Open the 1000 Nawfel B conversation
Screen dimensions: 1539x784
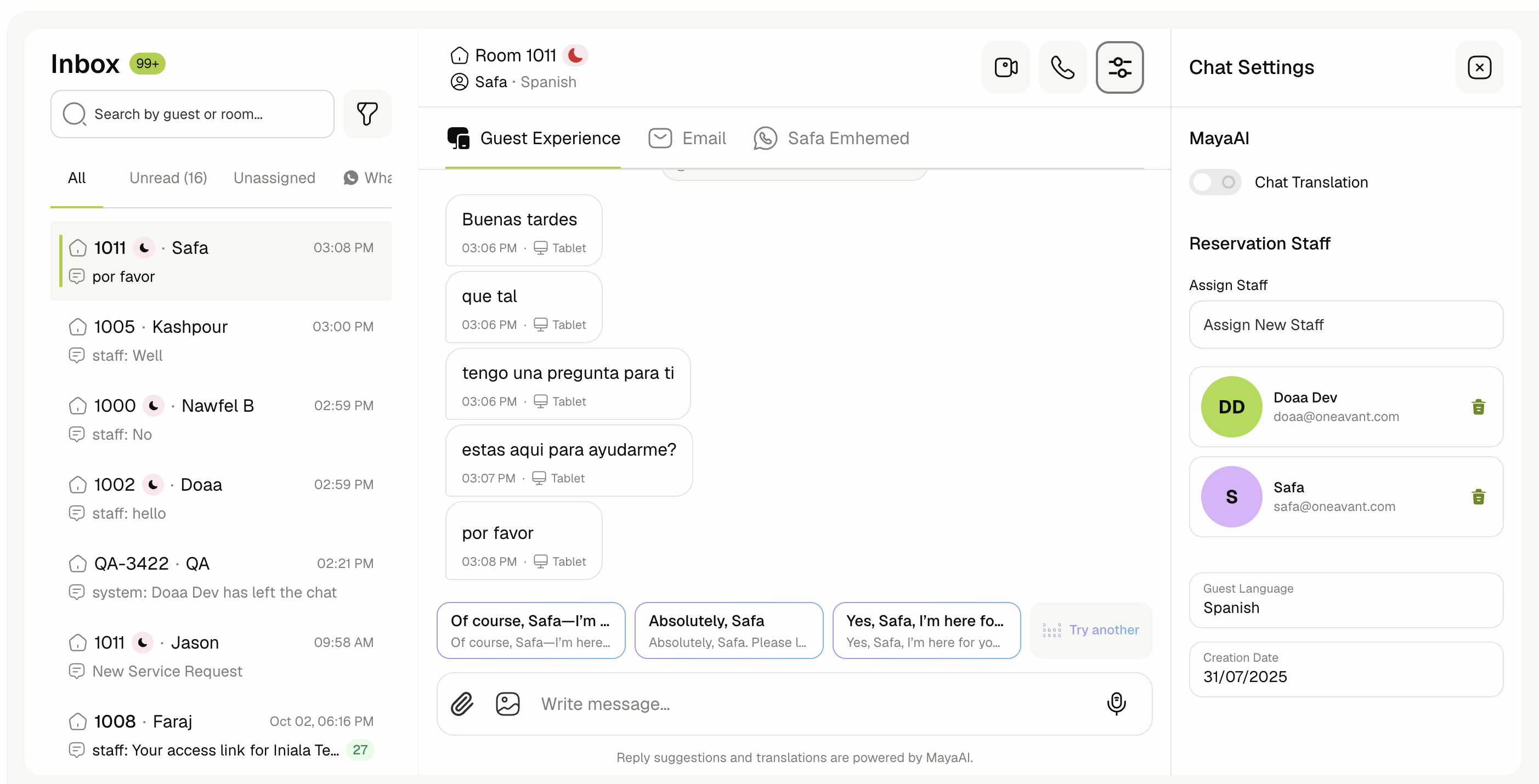coord(221,419)
